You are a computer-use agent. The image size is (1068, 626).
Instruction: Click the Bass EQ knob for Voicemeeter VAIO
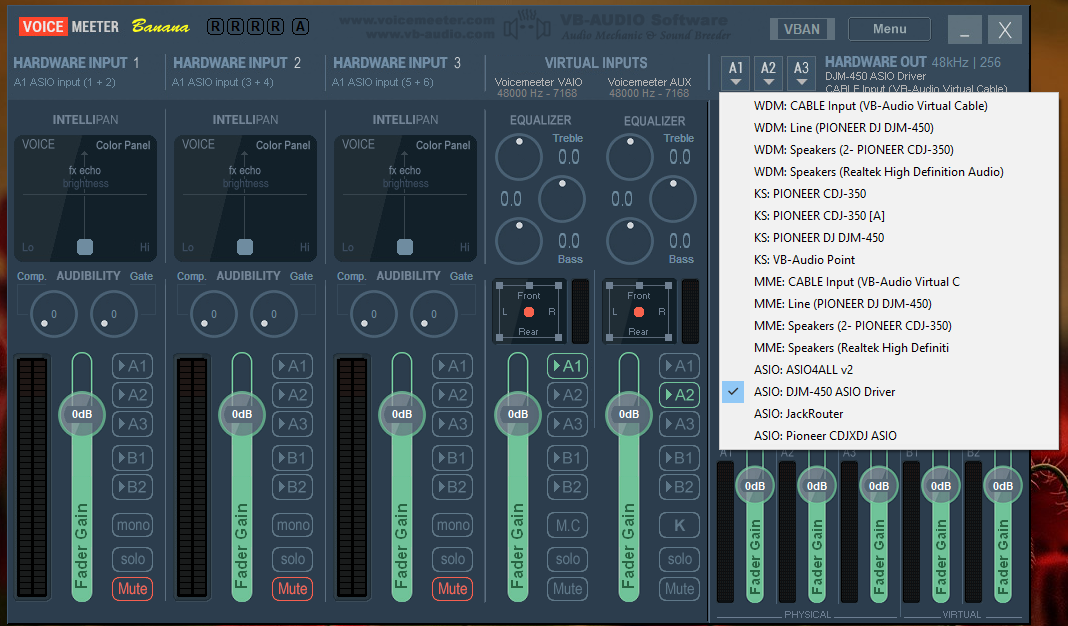[x=519, y=241]
